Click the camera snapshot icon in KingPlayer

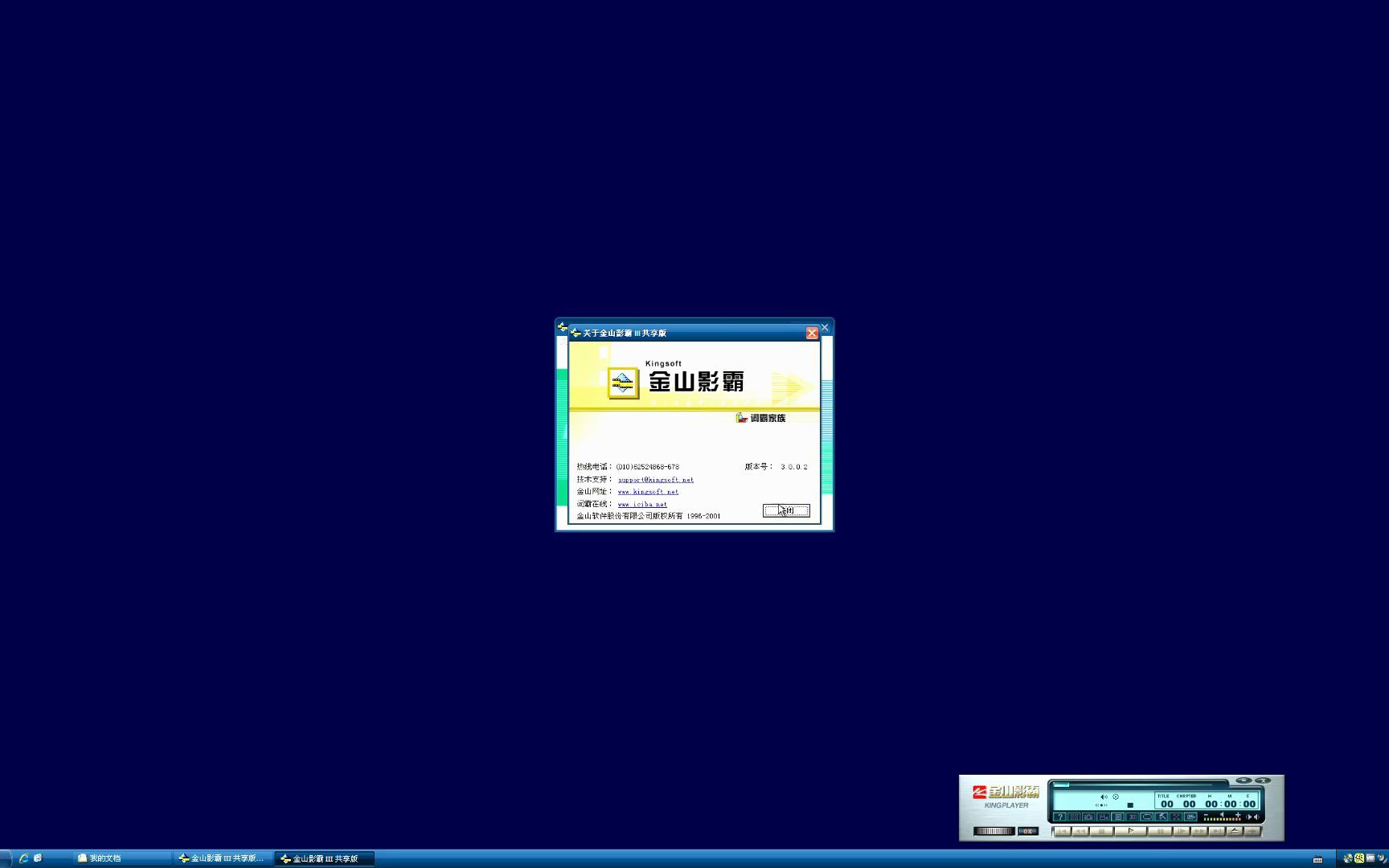[1088, 817]
